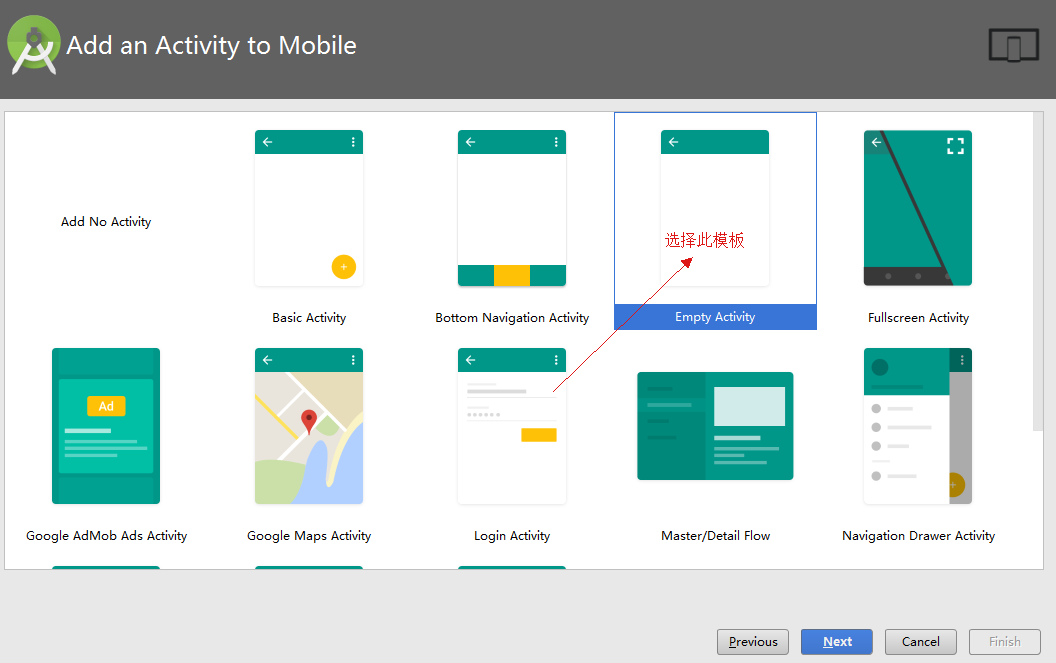
Task: Click the highlighted Empty Activity label
Action: tap(715, 317)
